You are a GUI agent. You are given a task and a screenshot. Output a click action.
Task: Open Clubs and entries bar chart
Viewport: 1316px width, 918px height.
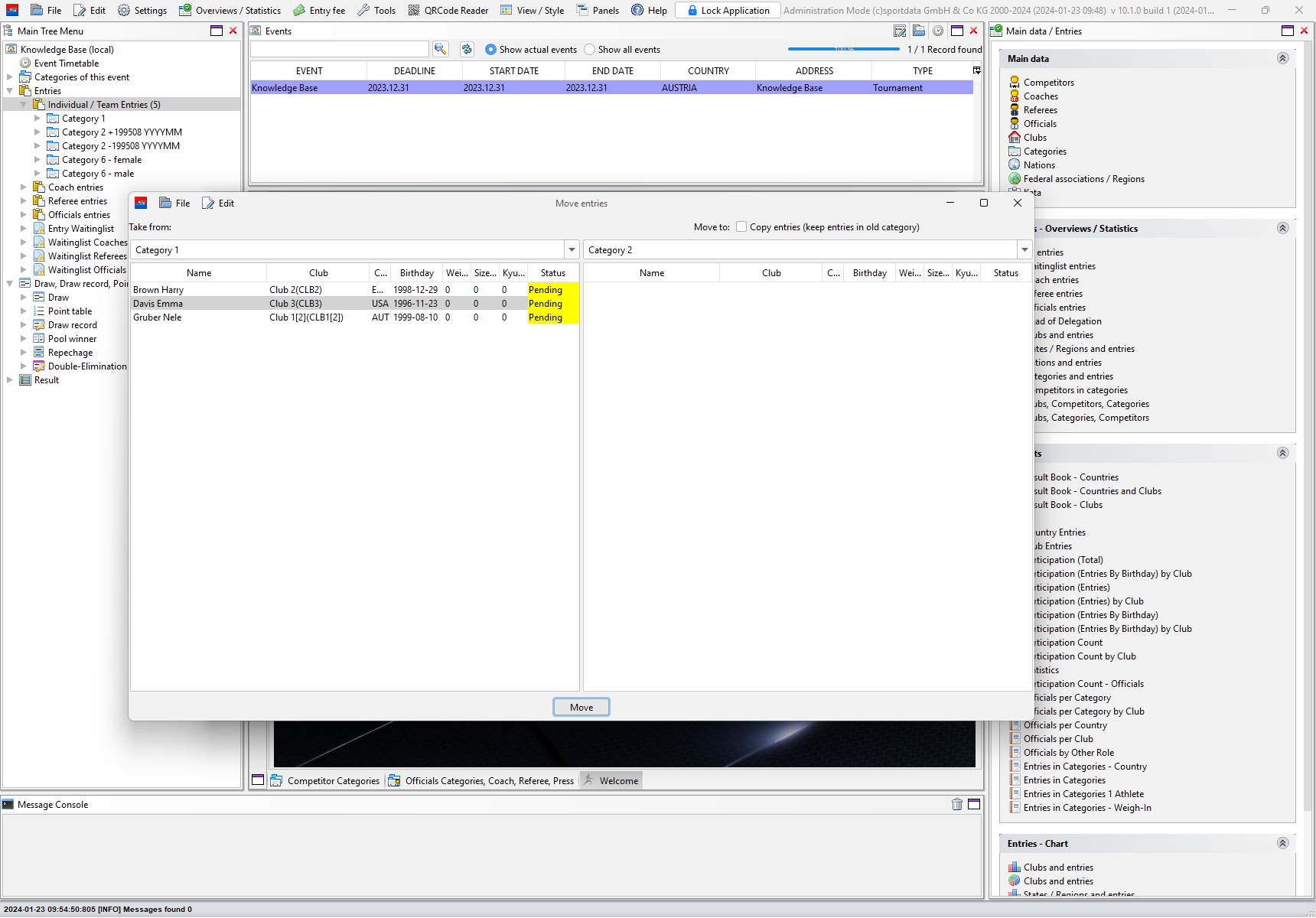[1058, 868]
